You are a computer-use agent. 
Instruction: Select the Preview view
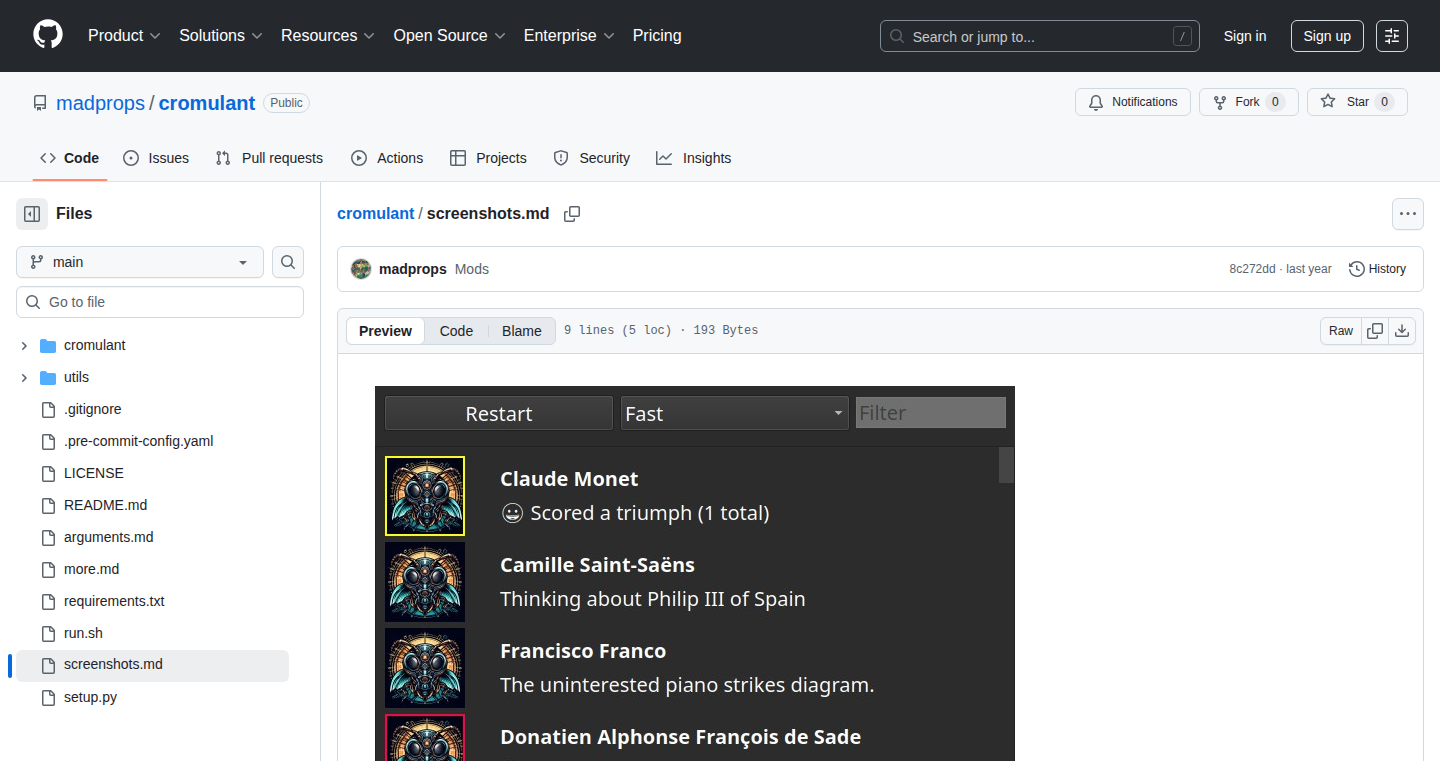[386, 331]
